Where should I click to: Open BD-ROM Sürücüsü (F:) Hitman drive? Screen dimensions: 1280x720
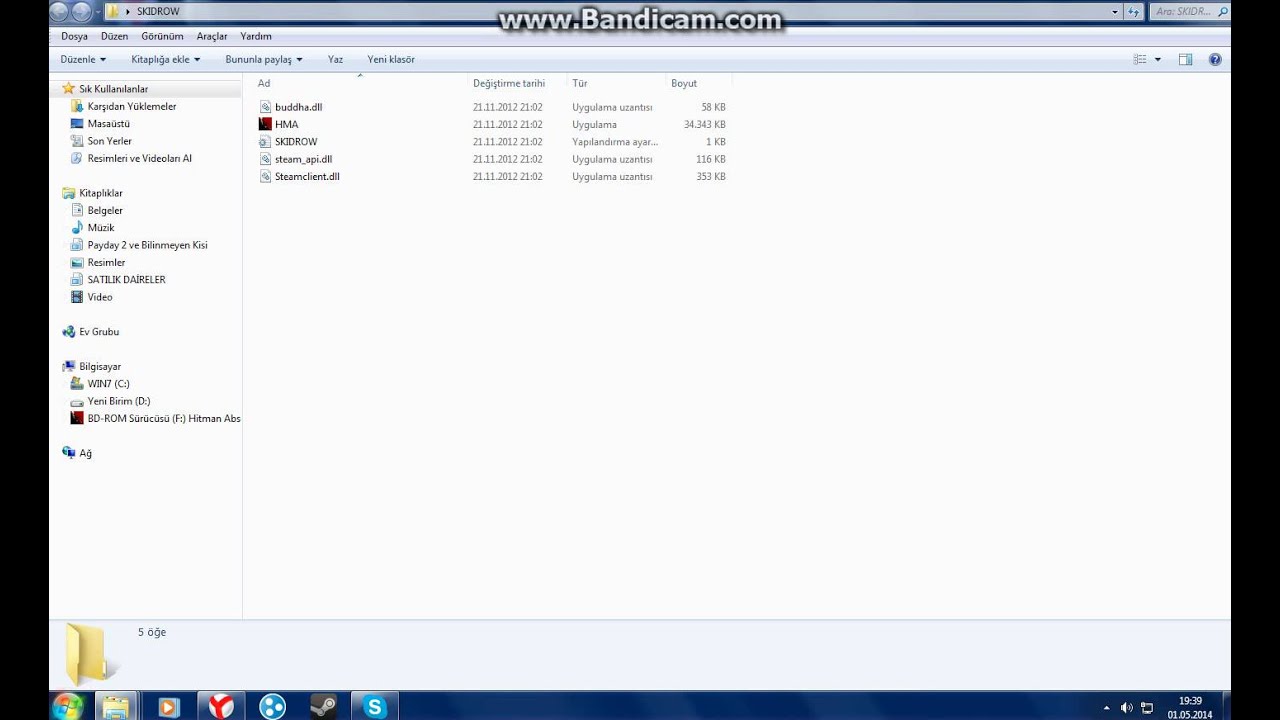164,418
